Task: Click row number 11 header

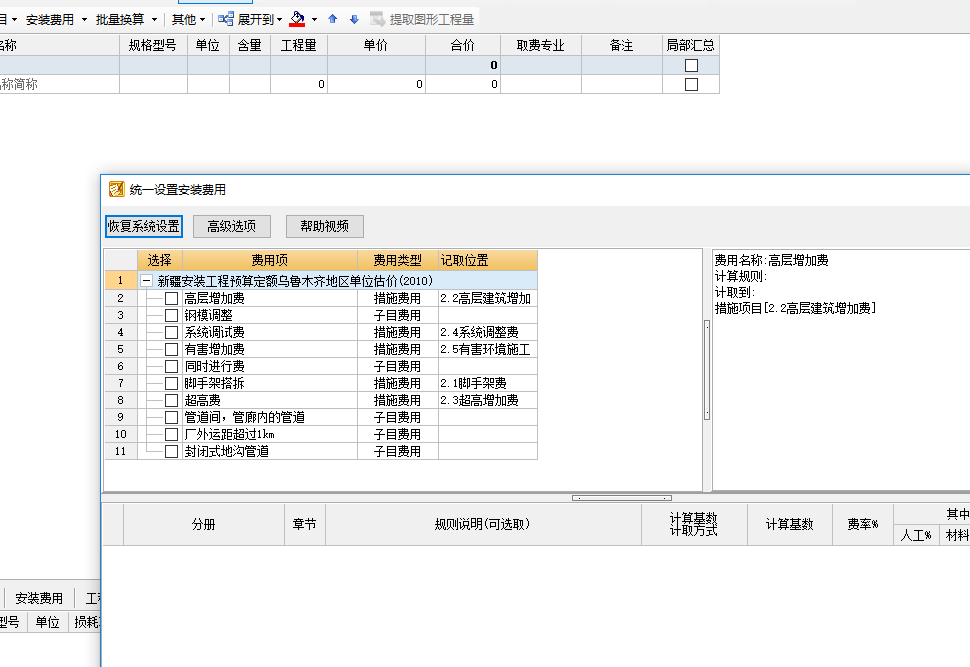Action: [x=121, y=452]
